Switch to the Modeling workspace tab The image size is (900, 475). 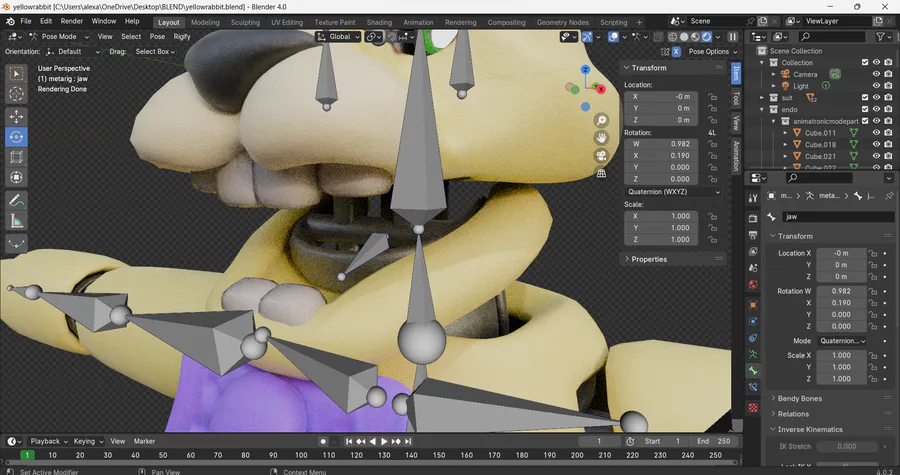coord(205,22)
